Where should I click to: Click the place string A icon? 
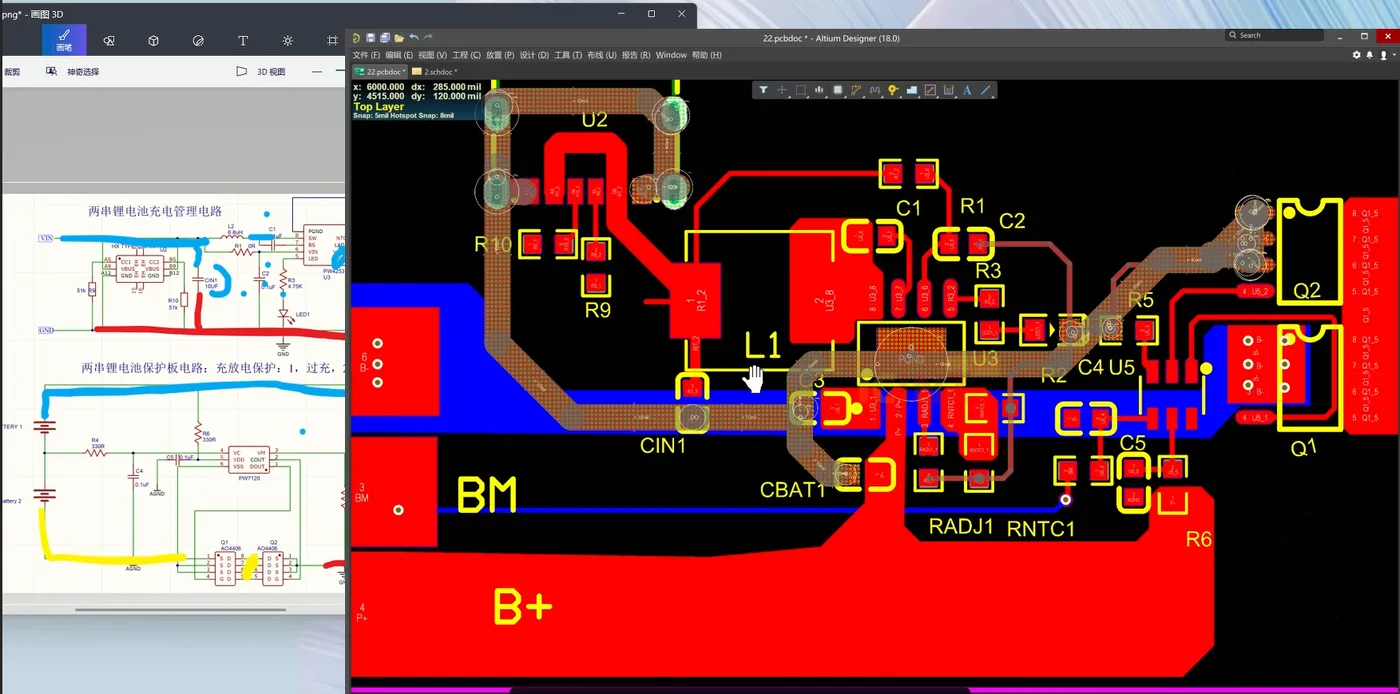967,90
